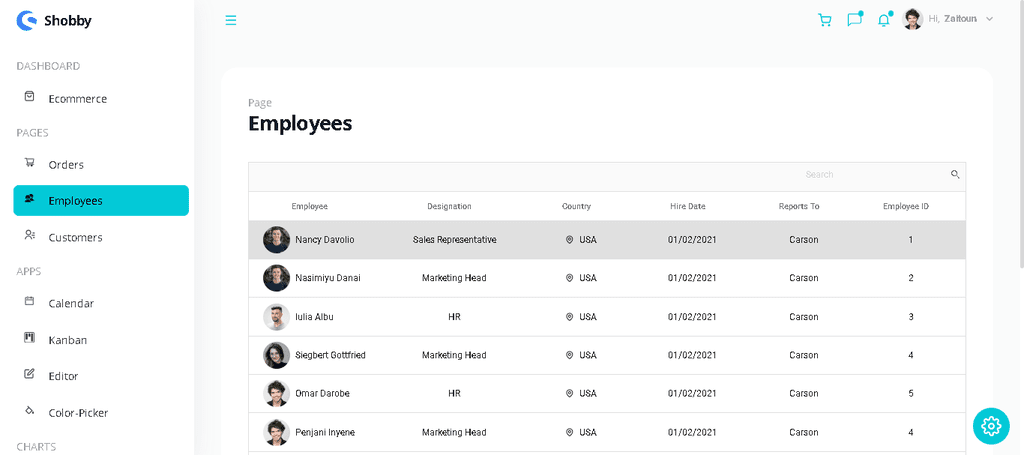Select the name Nancy Davolio
This screenshot has width=1024, height=455.
(x=325, y=240)
